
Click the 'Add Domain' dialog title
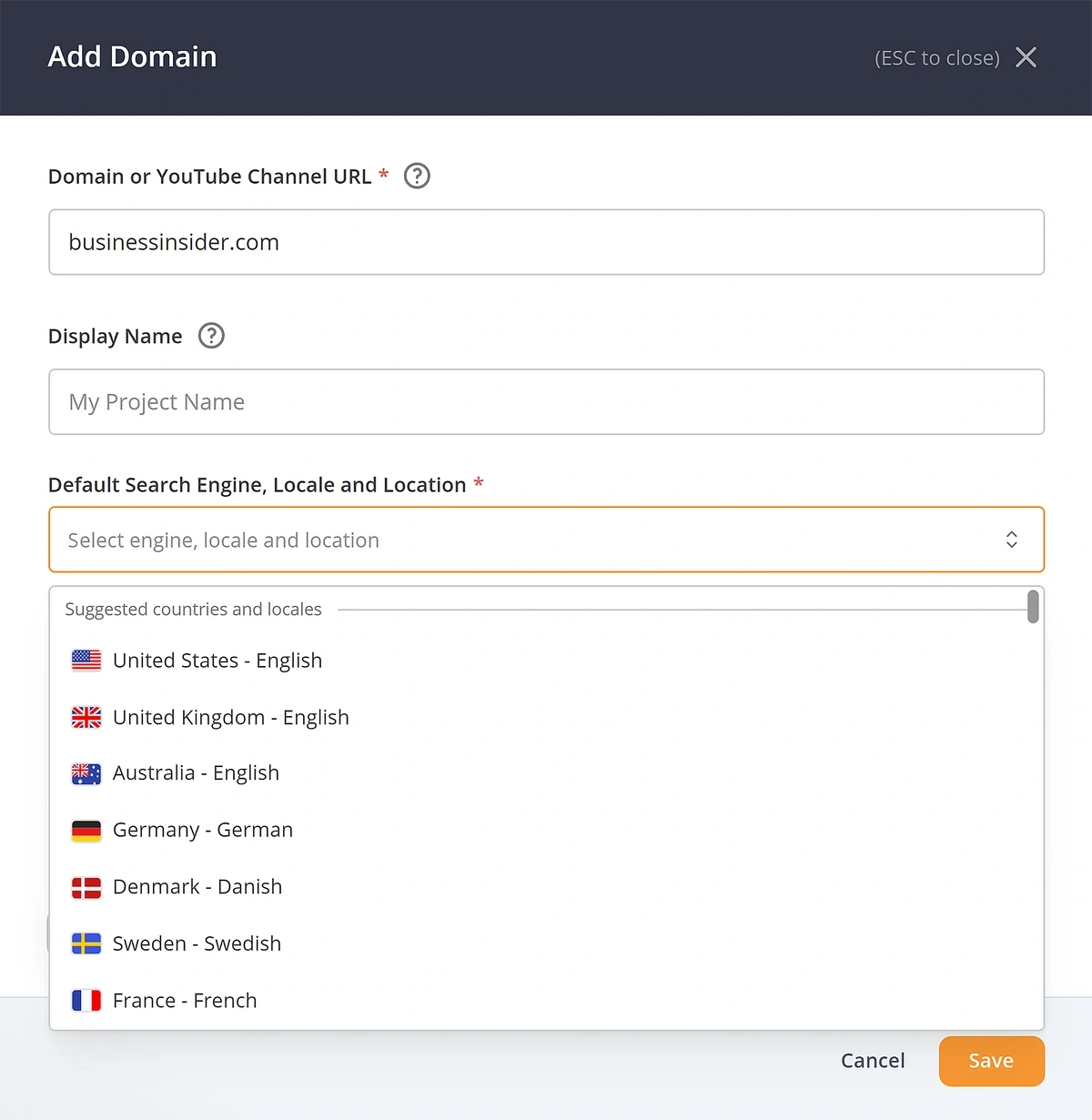132,56
